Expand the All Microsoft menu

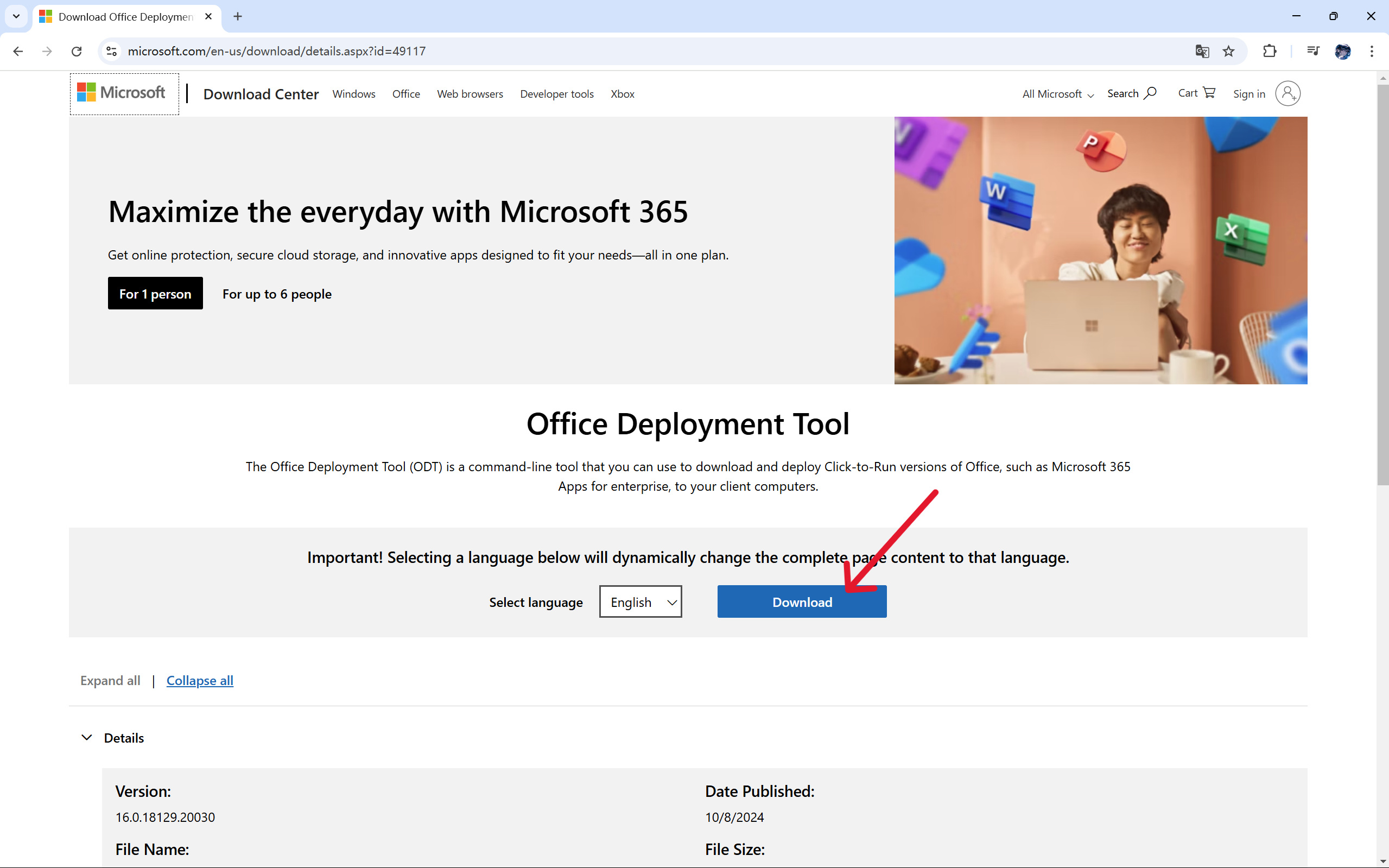(x=1058, y=93)
